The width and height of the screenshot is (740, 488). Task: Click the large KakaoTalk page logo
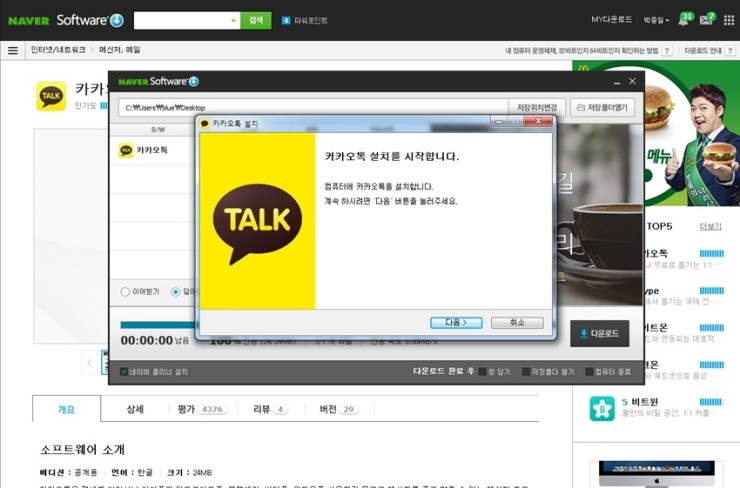(51, 96)
